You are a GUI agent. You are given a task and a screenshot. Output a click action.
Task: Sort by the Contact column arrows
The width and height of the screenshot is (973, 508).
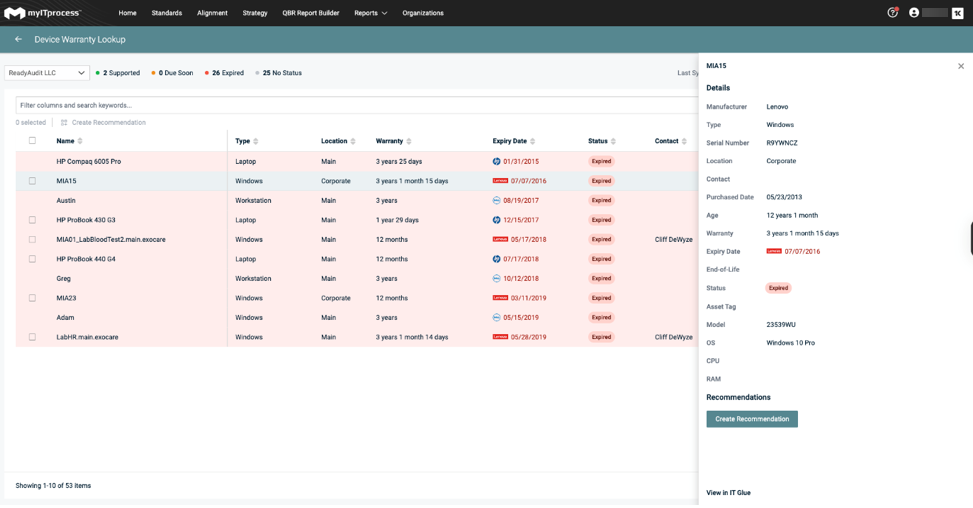click(x=684, y=141)
